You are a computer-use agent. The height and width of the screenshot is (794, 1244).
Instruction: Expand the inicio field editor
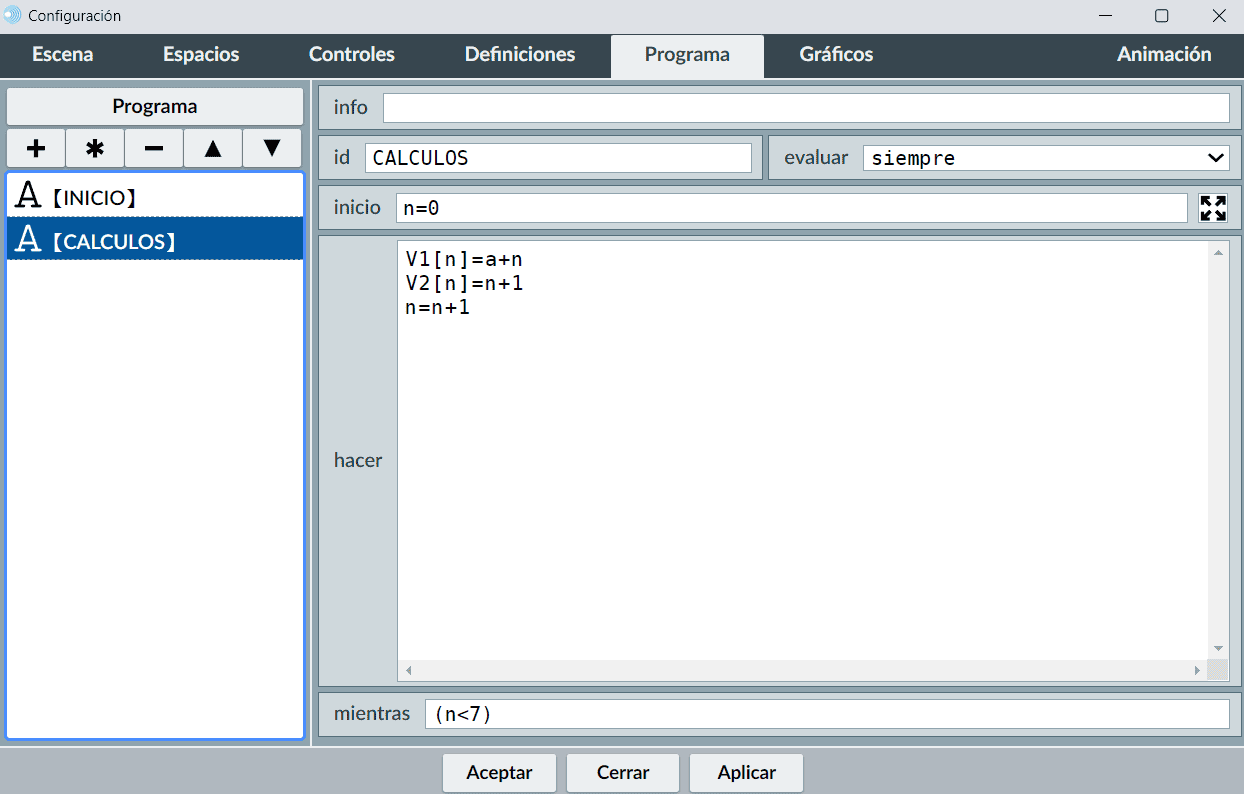tap(1213, 208)
